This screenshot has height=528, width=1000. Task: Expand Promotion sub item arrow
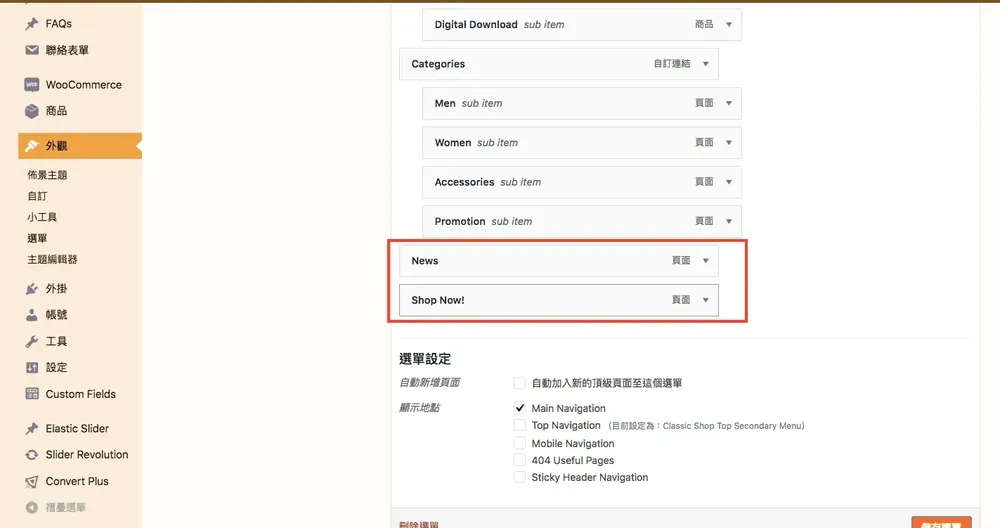[x=729, y=221]
